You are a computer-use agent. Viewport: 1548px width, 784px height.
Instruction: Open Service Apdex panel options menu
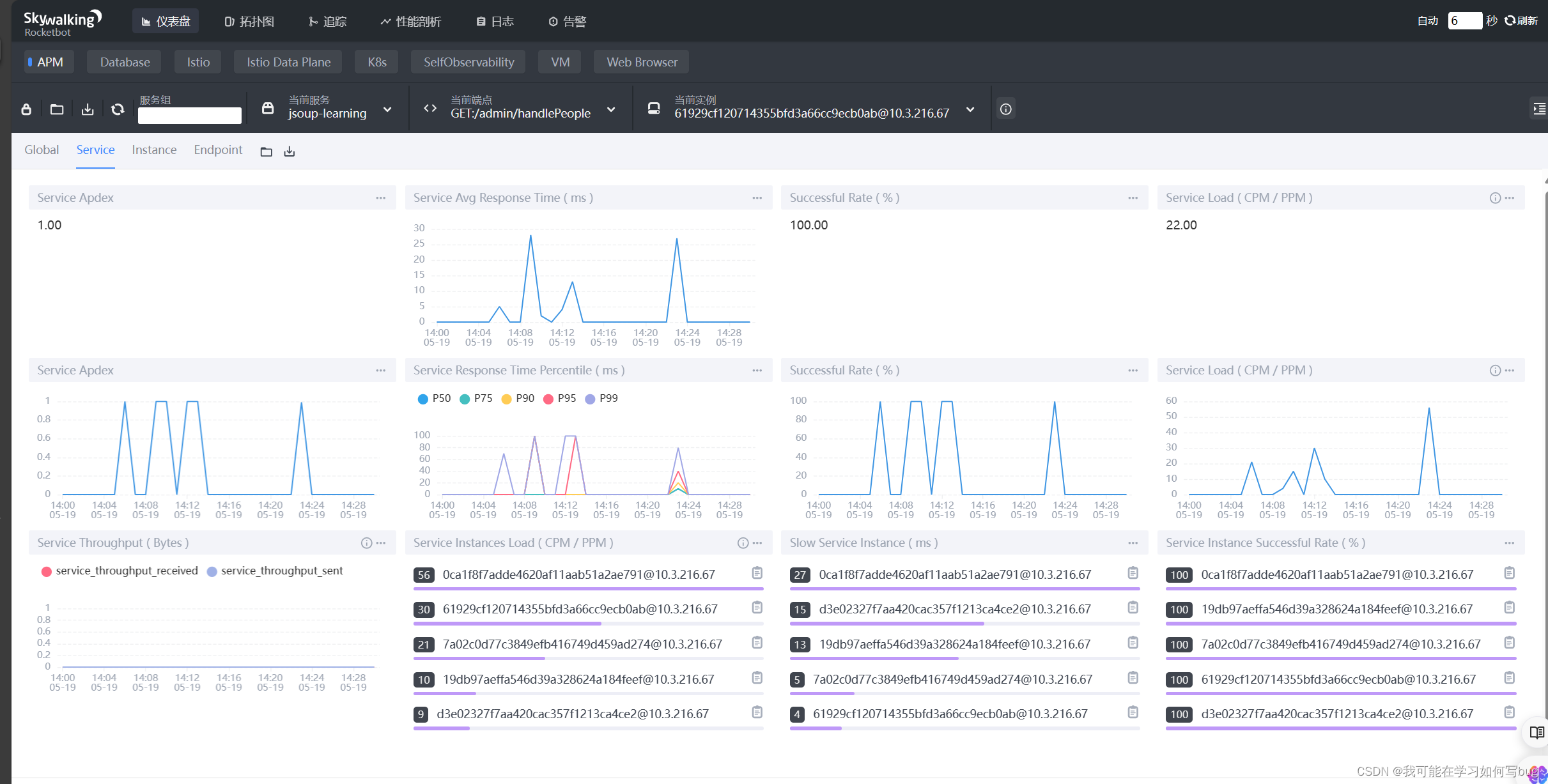(381, 197)
